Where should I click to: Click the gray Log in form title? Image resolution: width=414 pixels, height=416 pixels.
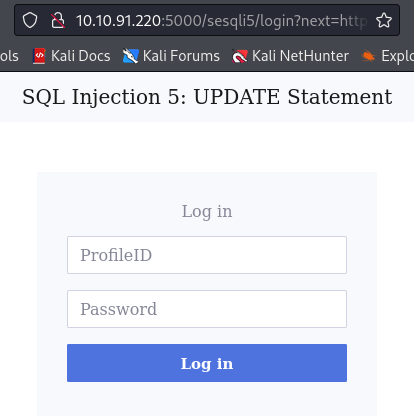(x=207, y=211)
